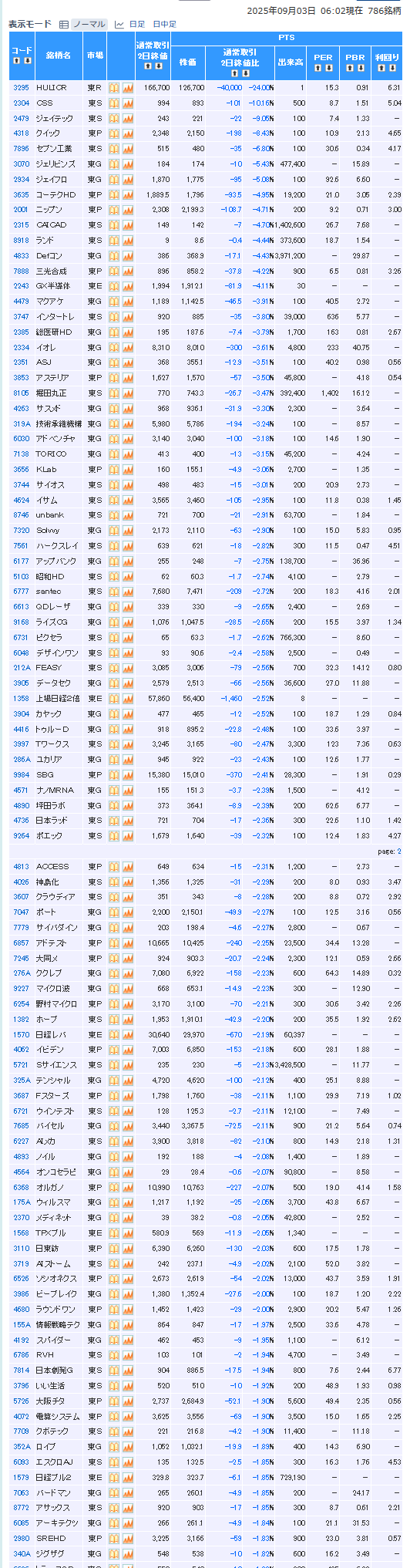The height and width of the screenshot is (1568, 410).
Task: Select the セブン工業 name cell
Action: (59, 149)
